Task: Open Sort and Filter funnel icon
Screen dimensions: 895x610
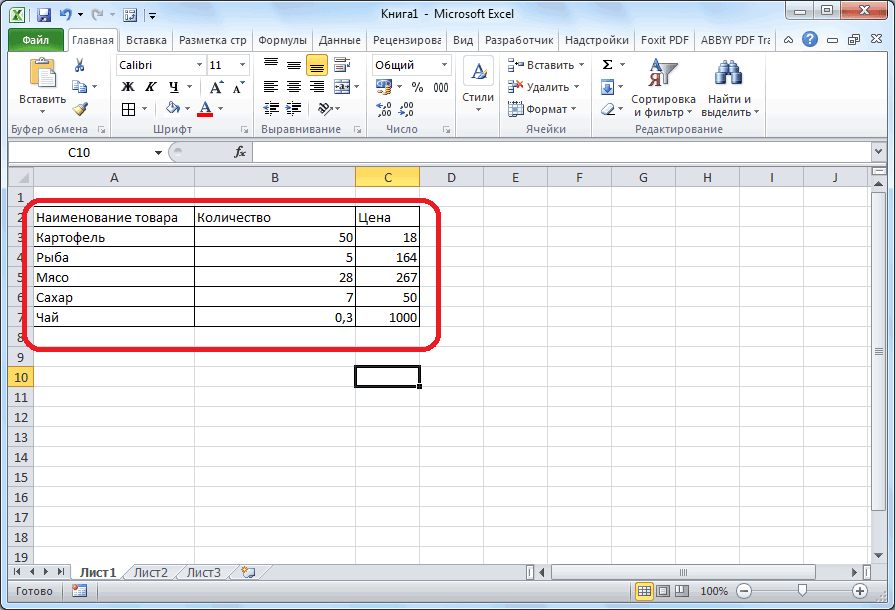Action: (x=662, y=74)
